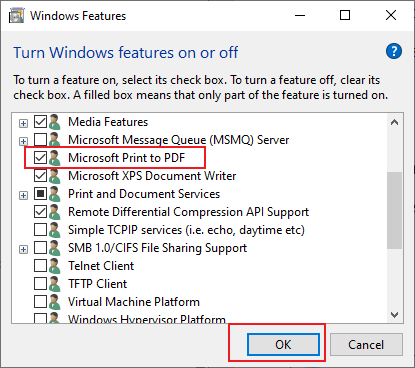
Task: Click the feature list scrollbar thumb
Action: [395, 210]
